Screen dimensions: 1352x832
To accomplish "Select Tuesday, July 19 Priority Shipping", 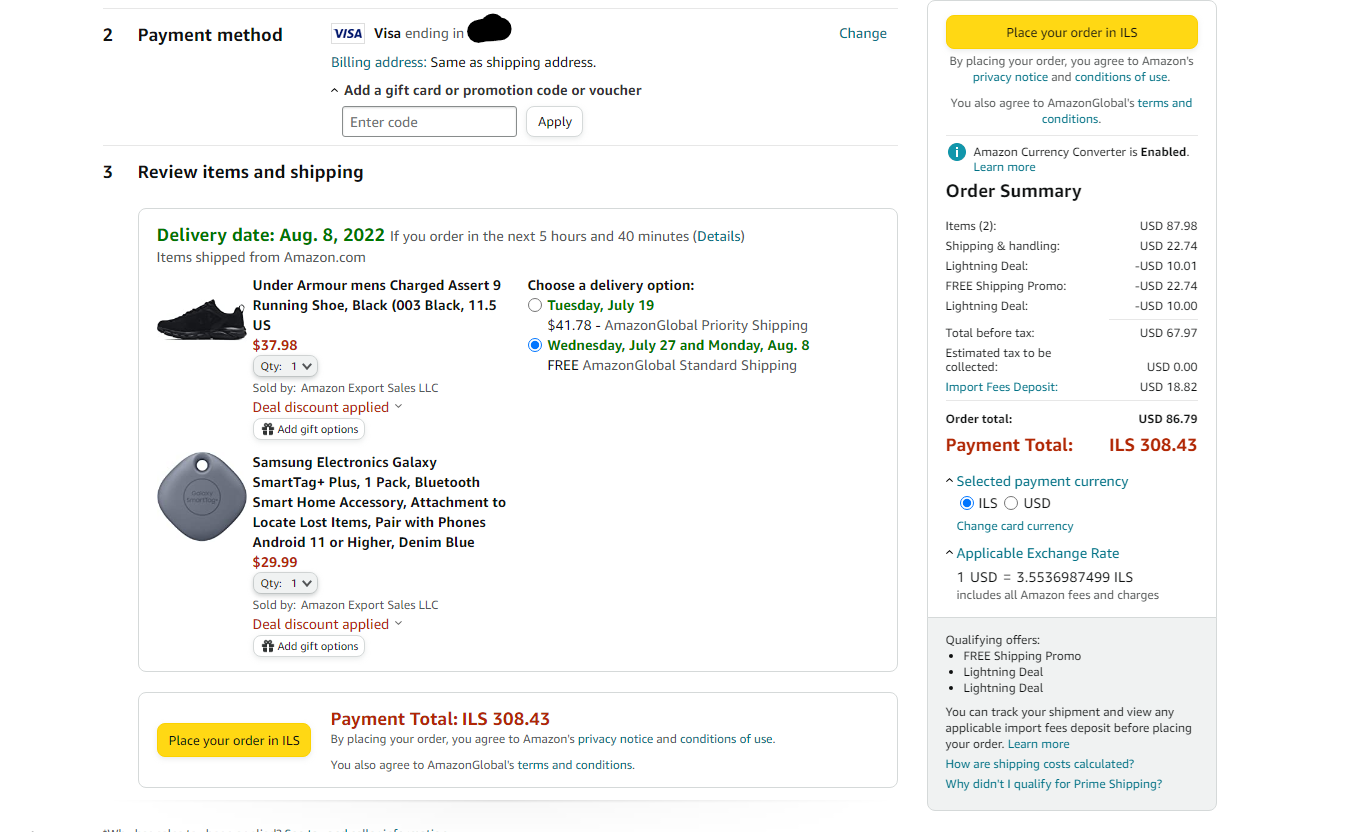I will pyautogui.click(x=535, y=305).
